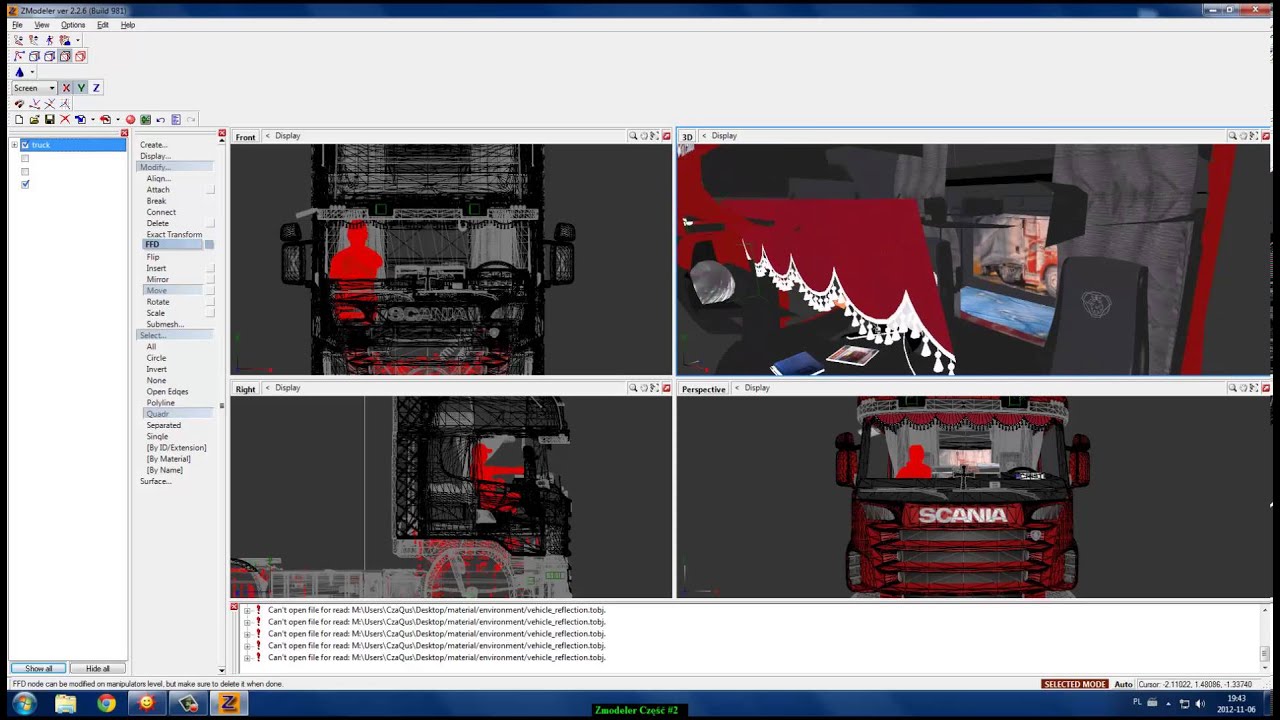Click the greyed Redo arrow icon
The image size is (1280, 720).
(191, 119)
